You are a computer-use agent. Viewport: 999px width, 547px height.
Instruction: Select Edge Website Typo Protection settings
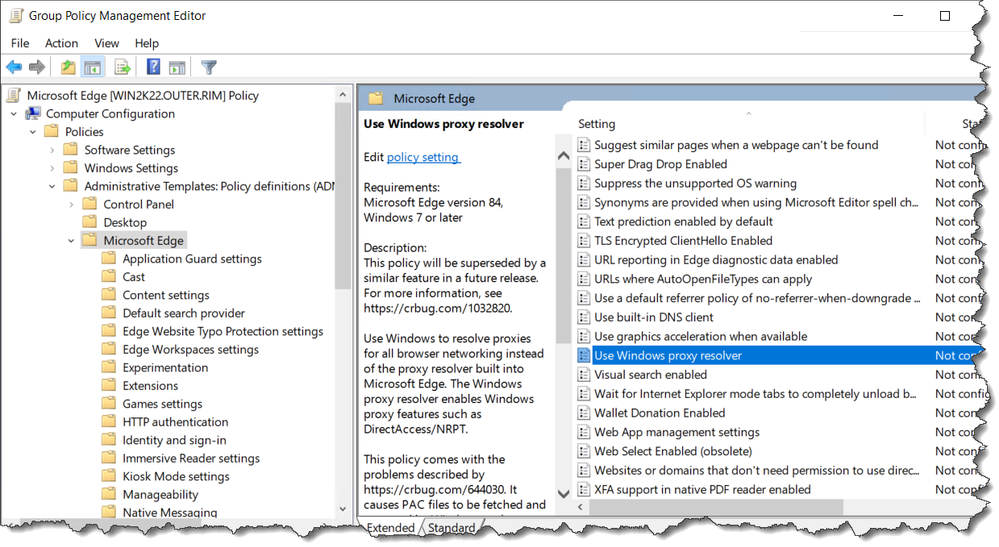(222, 331)
